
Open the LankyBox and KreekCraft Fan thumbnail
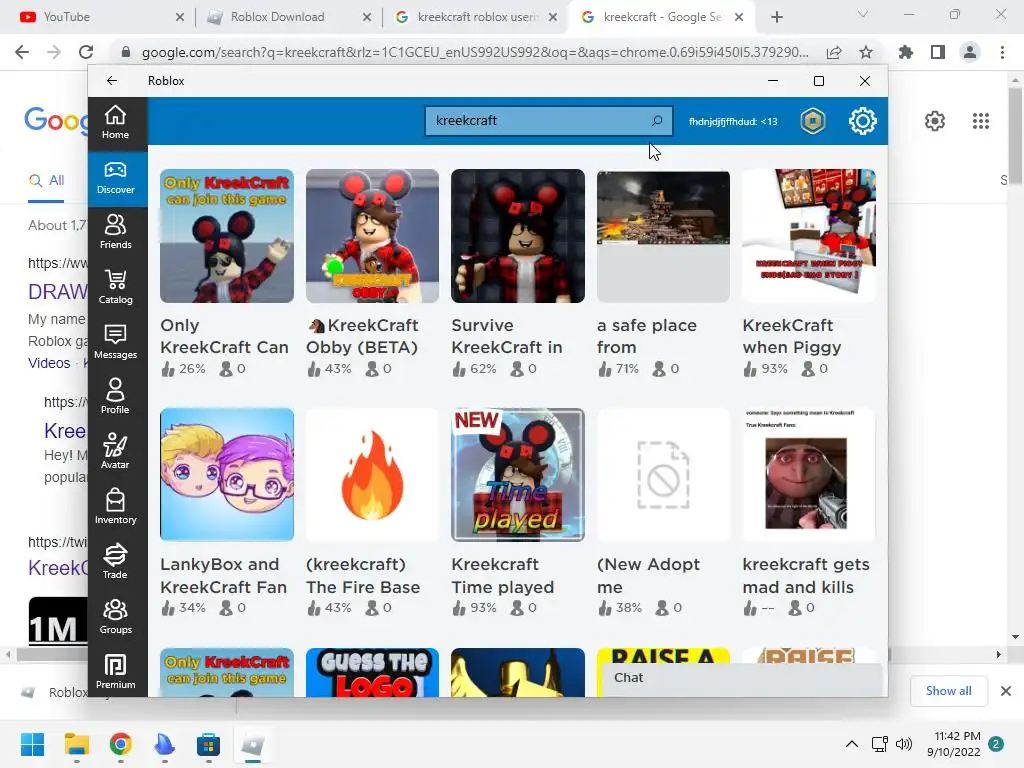click(x=227, y=475)
